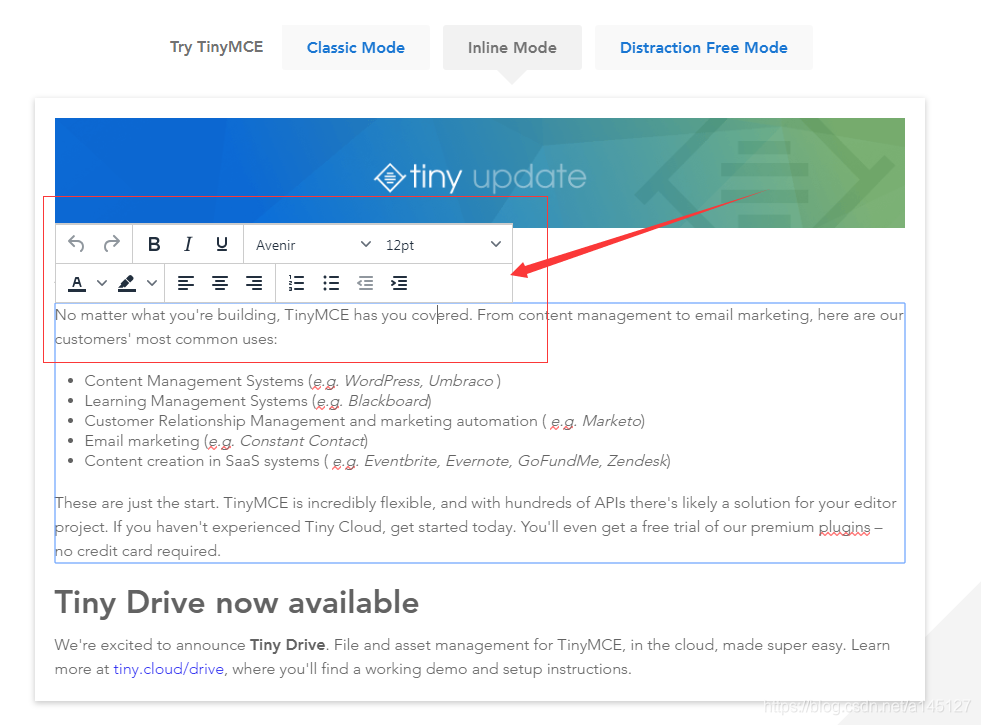Open the Distraction Free Mode tab
This screenshot has width=981, height=725.
[x=704, y=48]
